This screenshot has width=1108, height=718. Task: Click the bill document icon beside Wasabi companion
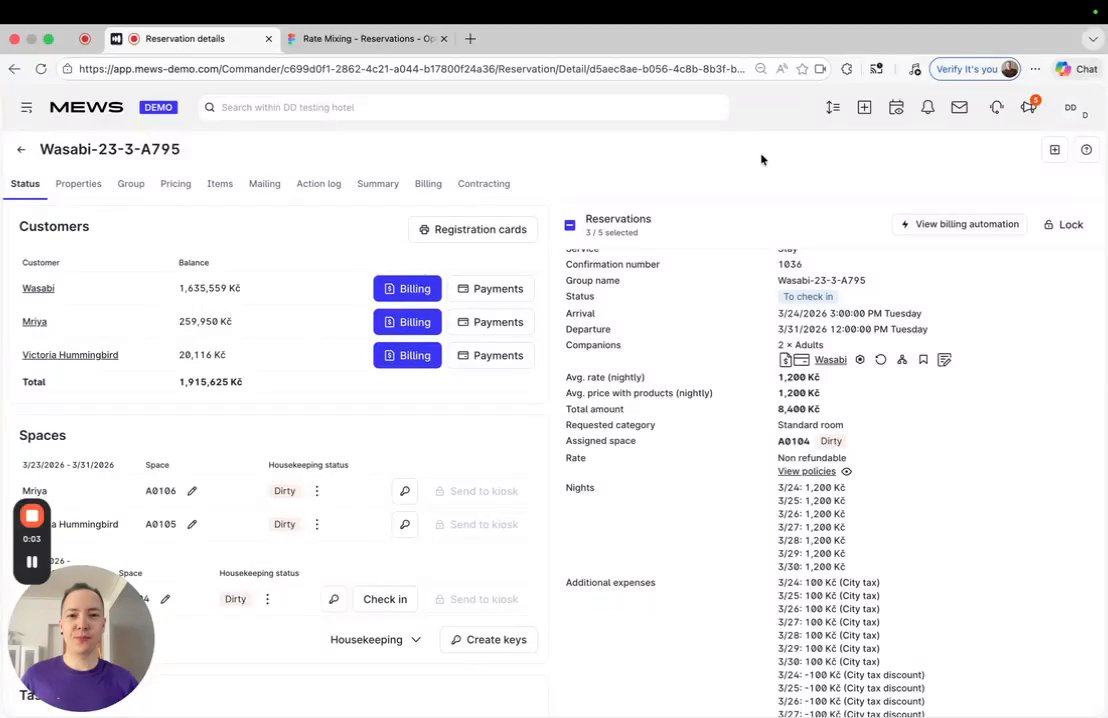pyautogui.click(x=785, y=360)
